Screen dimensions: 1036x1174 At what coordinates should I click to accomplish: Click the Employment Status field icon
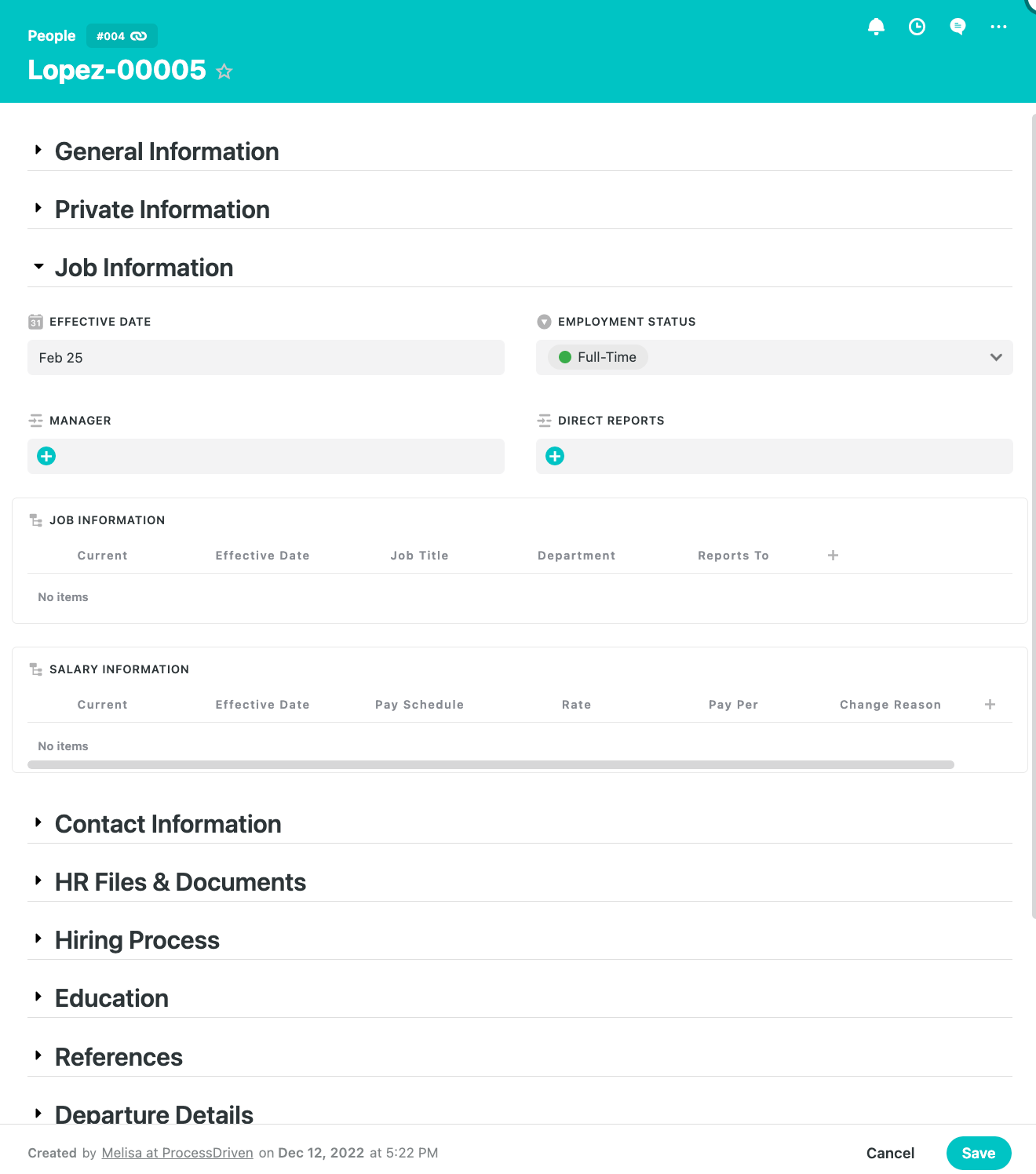pos(544,322)
